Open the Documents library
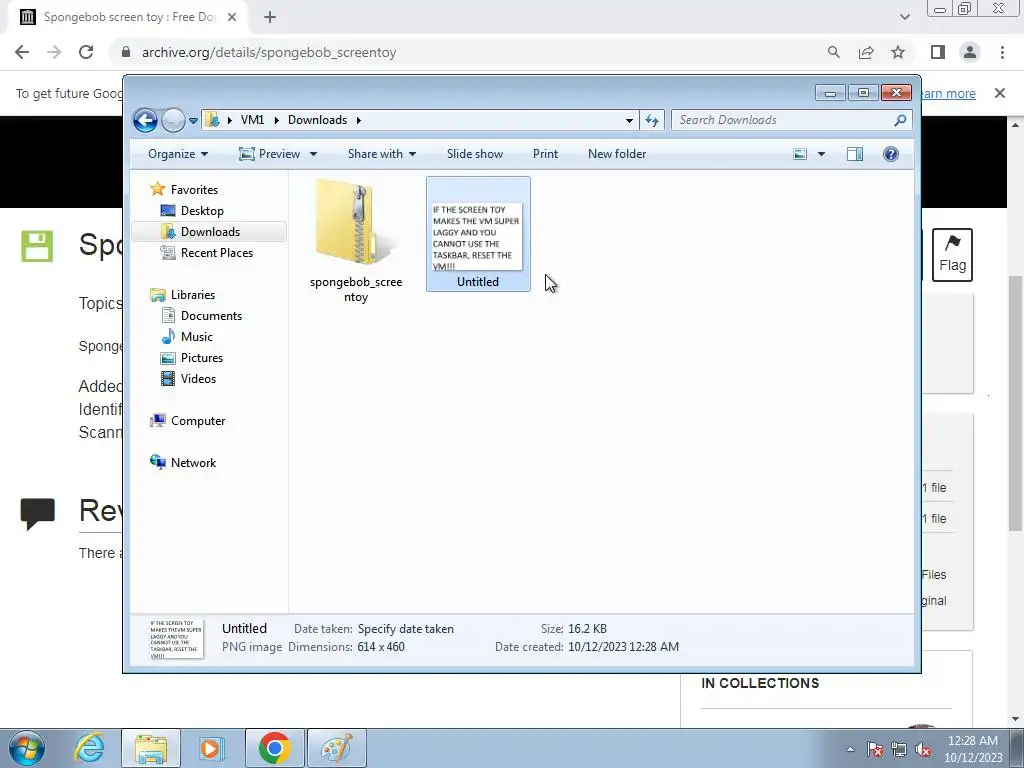Screen dimensions: 1024x768 (211, 315)
